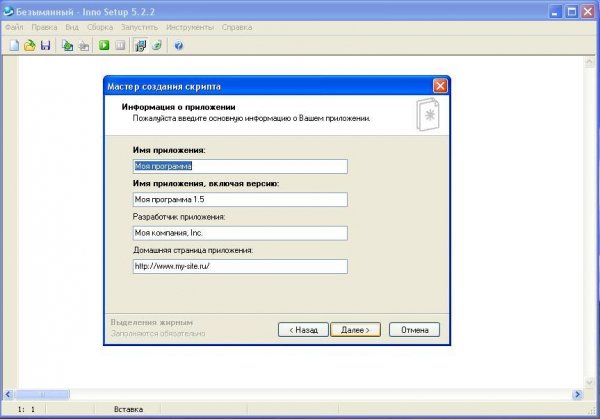Click the Вставка status bar indicator
This screenshot has width=600, height=419.
(129, 409)
